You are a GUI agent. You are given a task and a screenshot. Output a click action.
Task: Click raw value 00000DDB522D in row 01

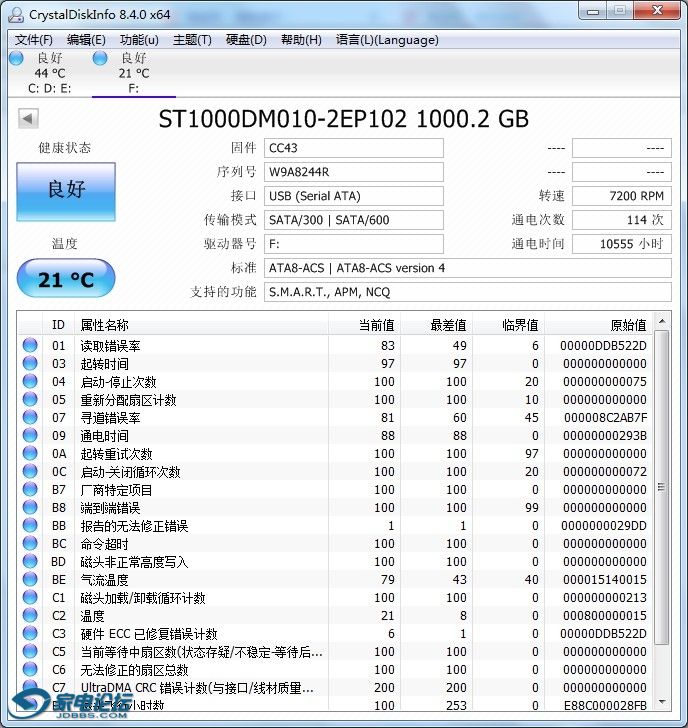tap(603, 345)
